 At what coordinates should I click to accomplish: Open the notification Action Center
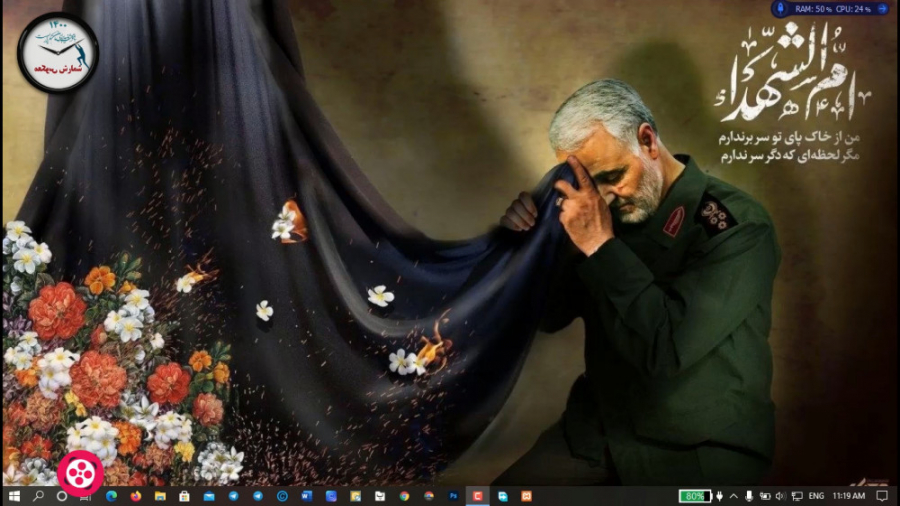point(882,496)
